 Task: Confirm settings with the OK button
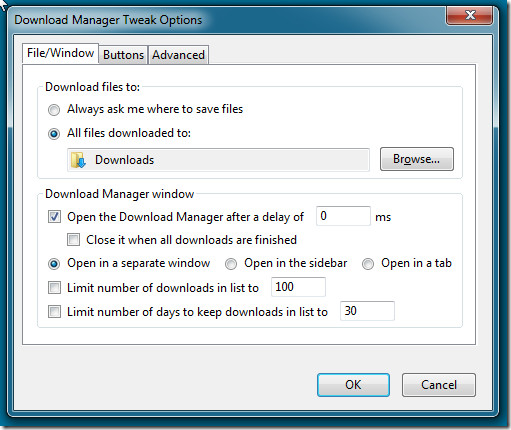point(353,385)
